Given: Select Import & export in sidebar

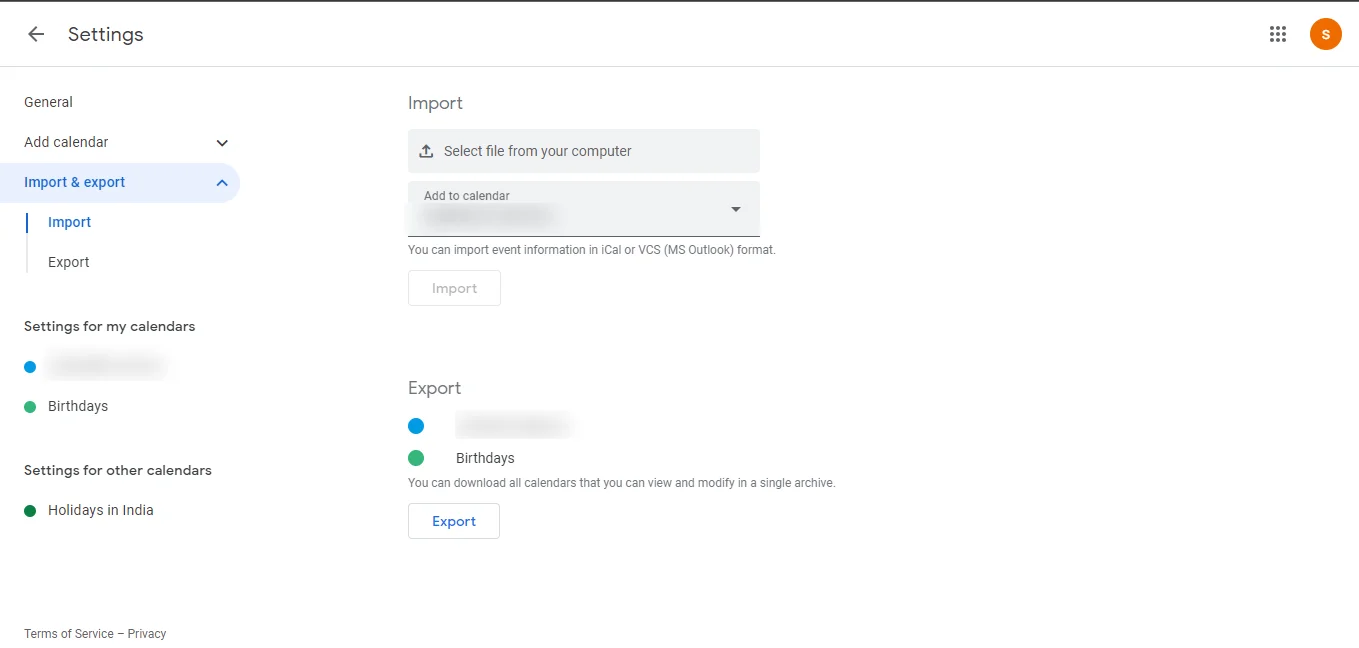Looking at the screenshot, I should (x=75, y=182).
